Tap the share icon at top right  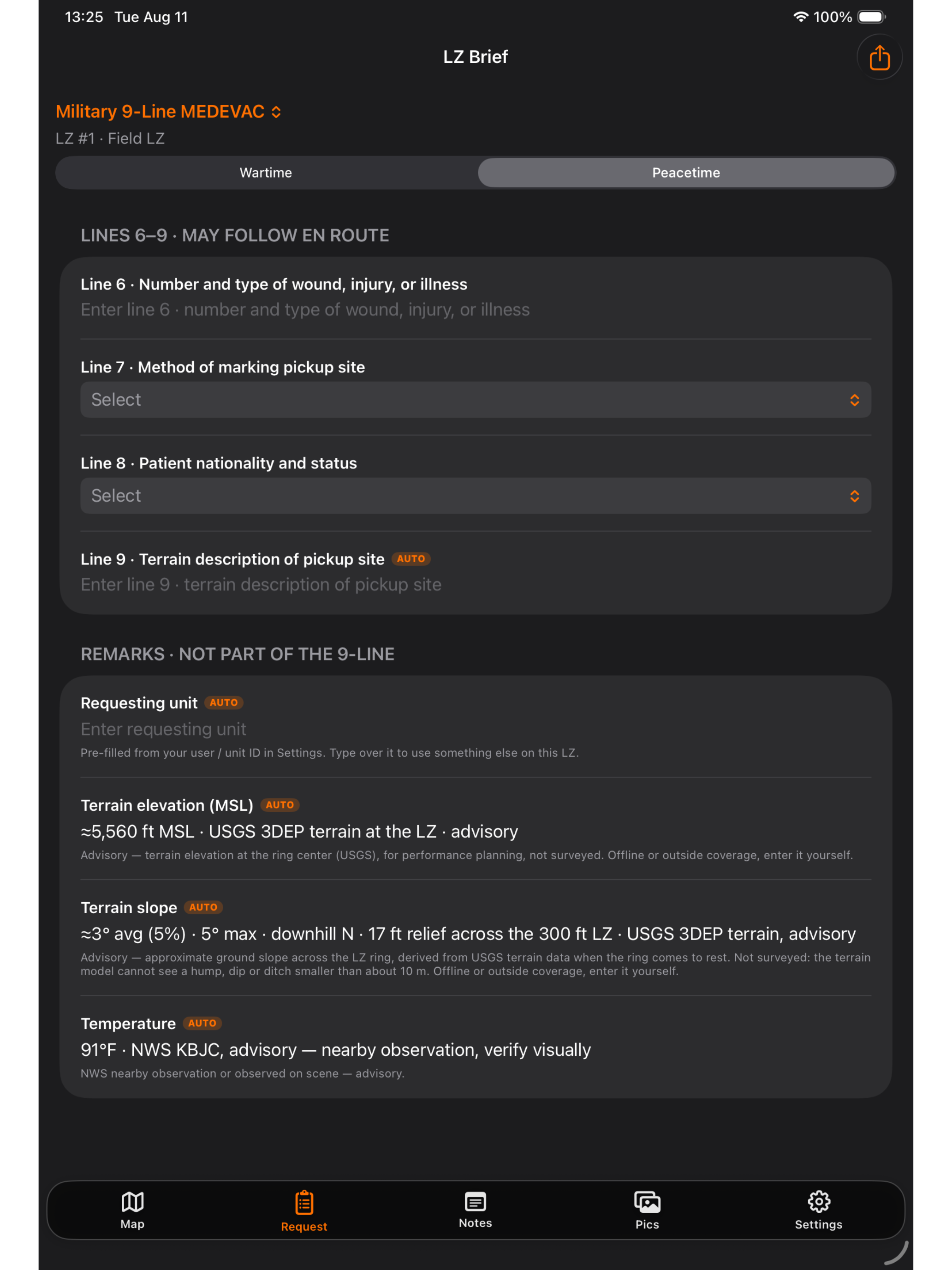pyautogui.click(x=879, y=57)
